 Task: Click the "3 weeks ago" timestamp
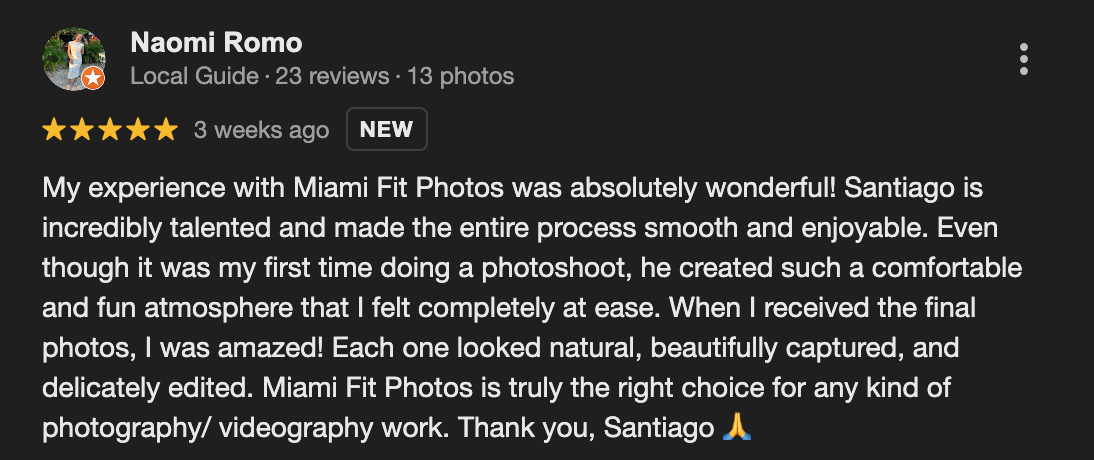[261, 130]
